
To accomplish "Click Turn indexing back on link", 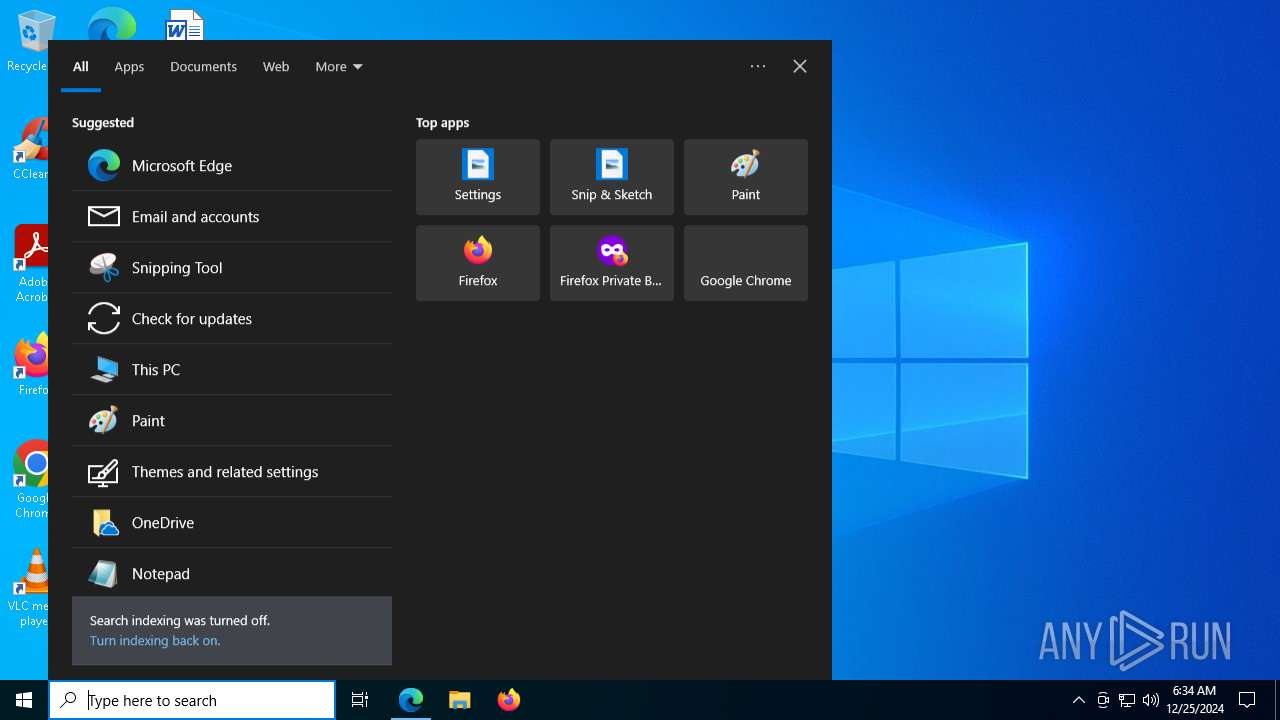I will click(x=155, y=641).
